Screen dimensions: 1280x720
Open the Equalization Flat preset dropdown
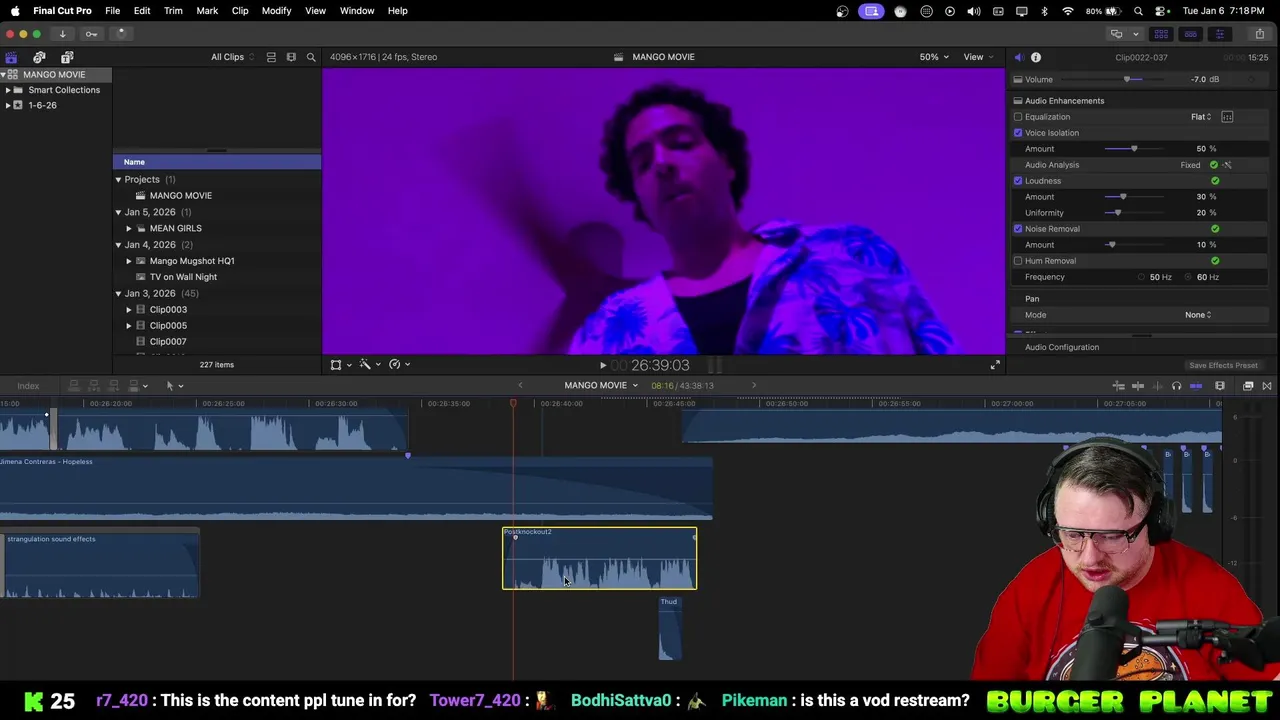(1201, 117)
